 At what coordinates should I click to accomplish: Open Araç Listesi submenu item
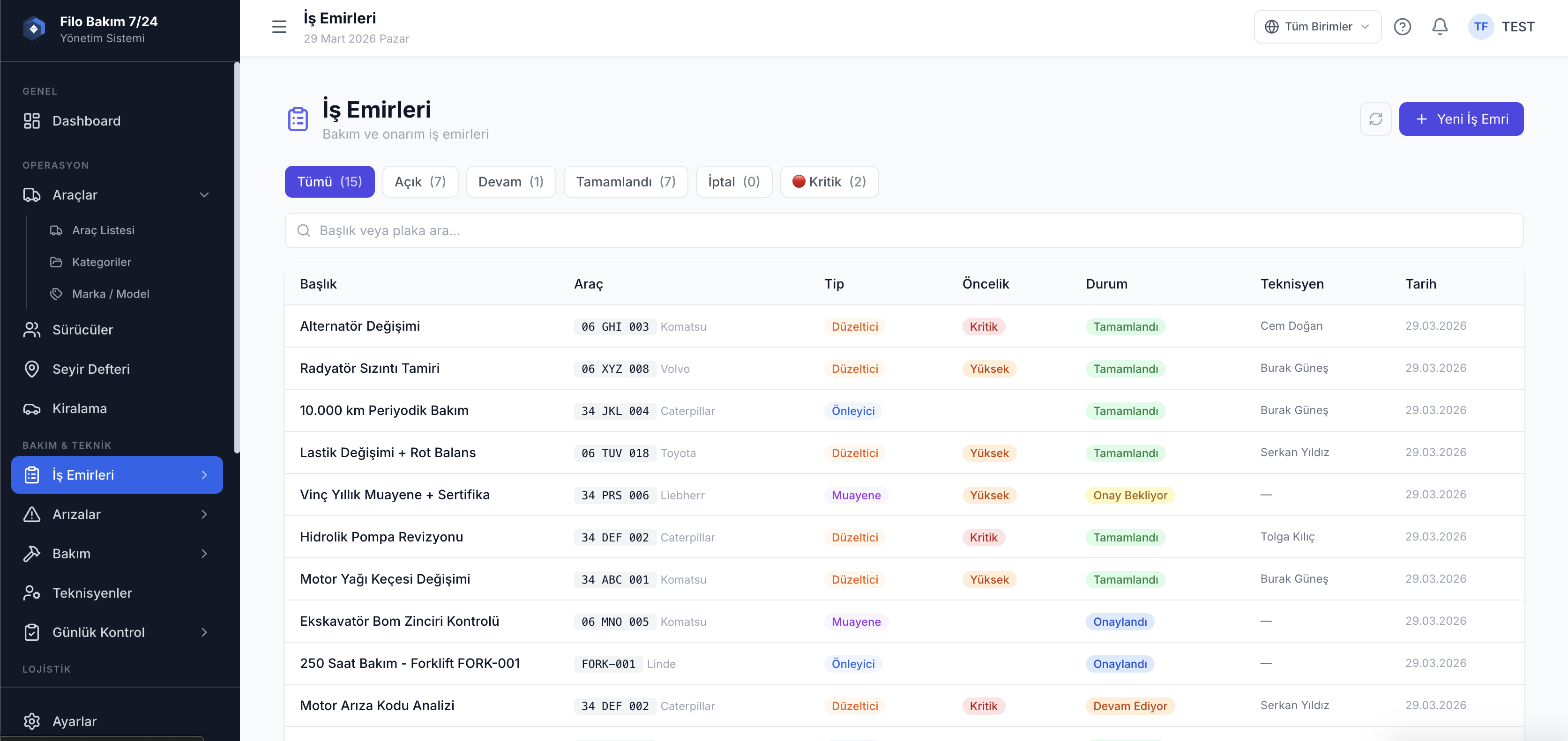pyautogui.click(x=103, y=230)
